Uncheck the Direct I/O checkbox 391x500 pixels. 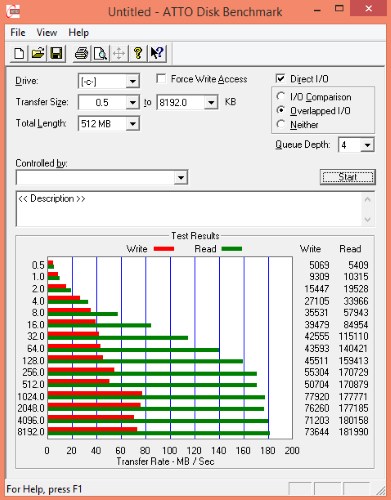[281, 79]
